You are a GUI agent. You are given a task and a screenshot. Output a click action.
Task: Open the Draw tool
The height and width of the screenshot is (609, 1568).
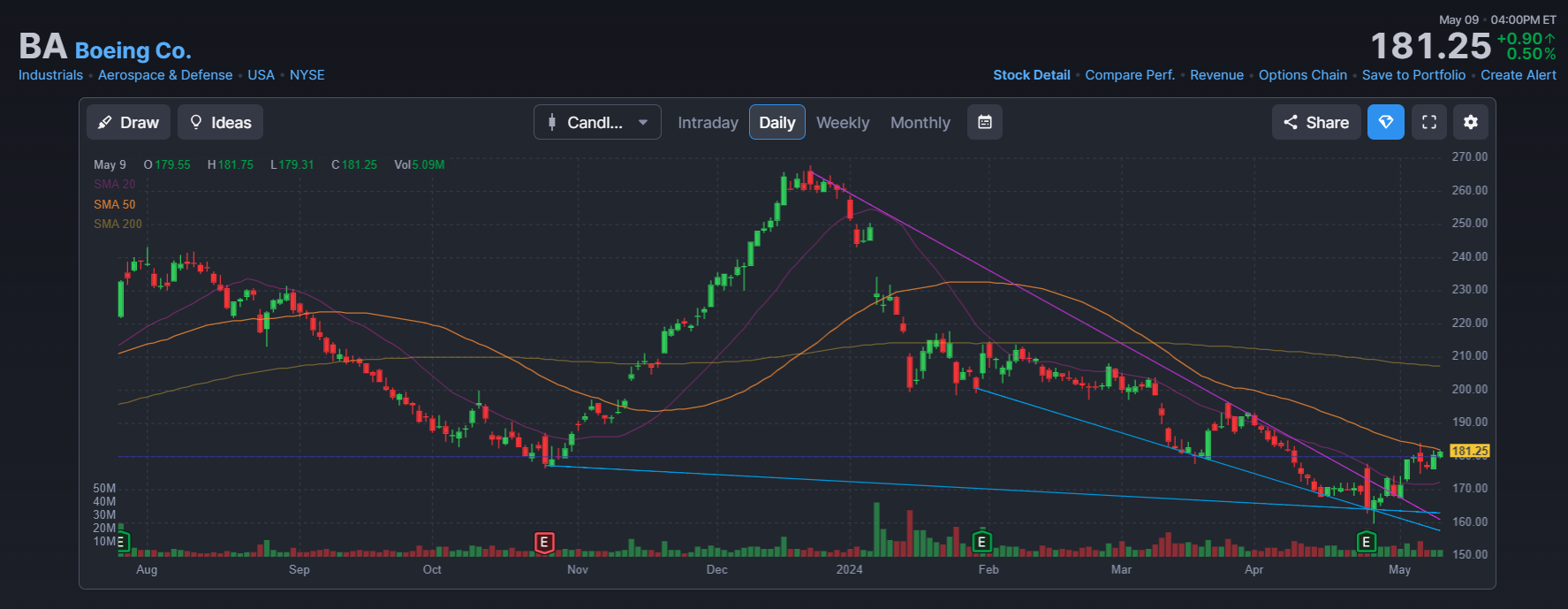[128, 122]
